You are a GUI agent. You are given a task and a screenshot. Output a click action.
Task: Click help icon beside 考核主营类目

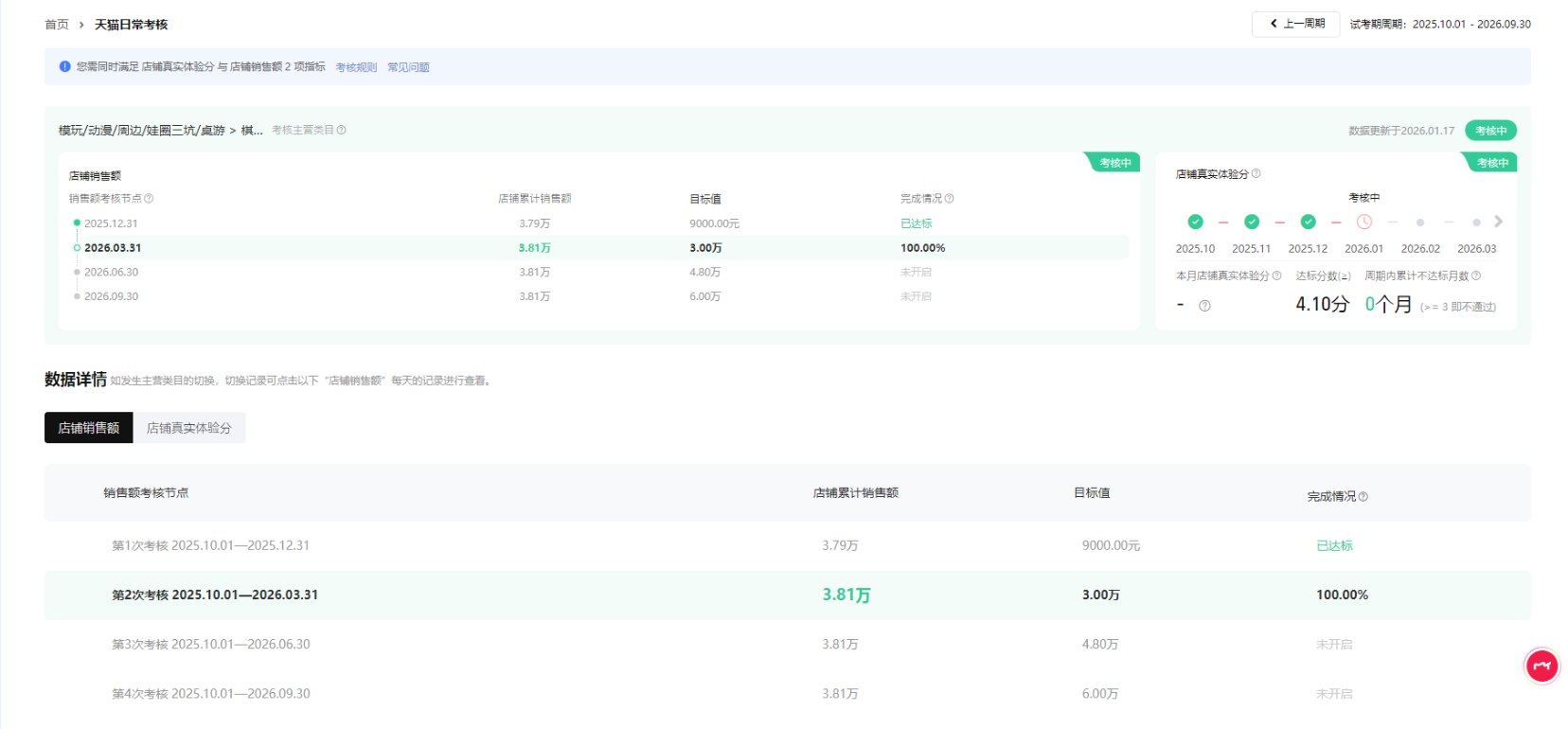point(342,131)
